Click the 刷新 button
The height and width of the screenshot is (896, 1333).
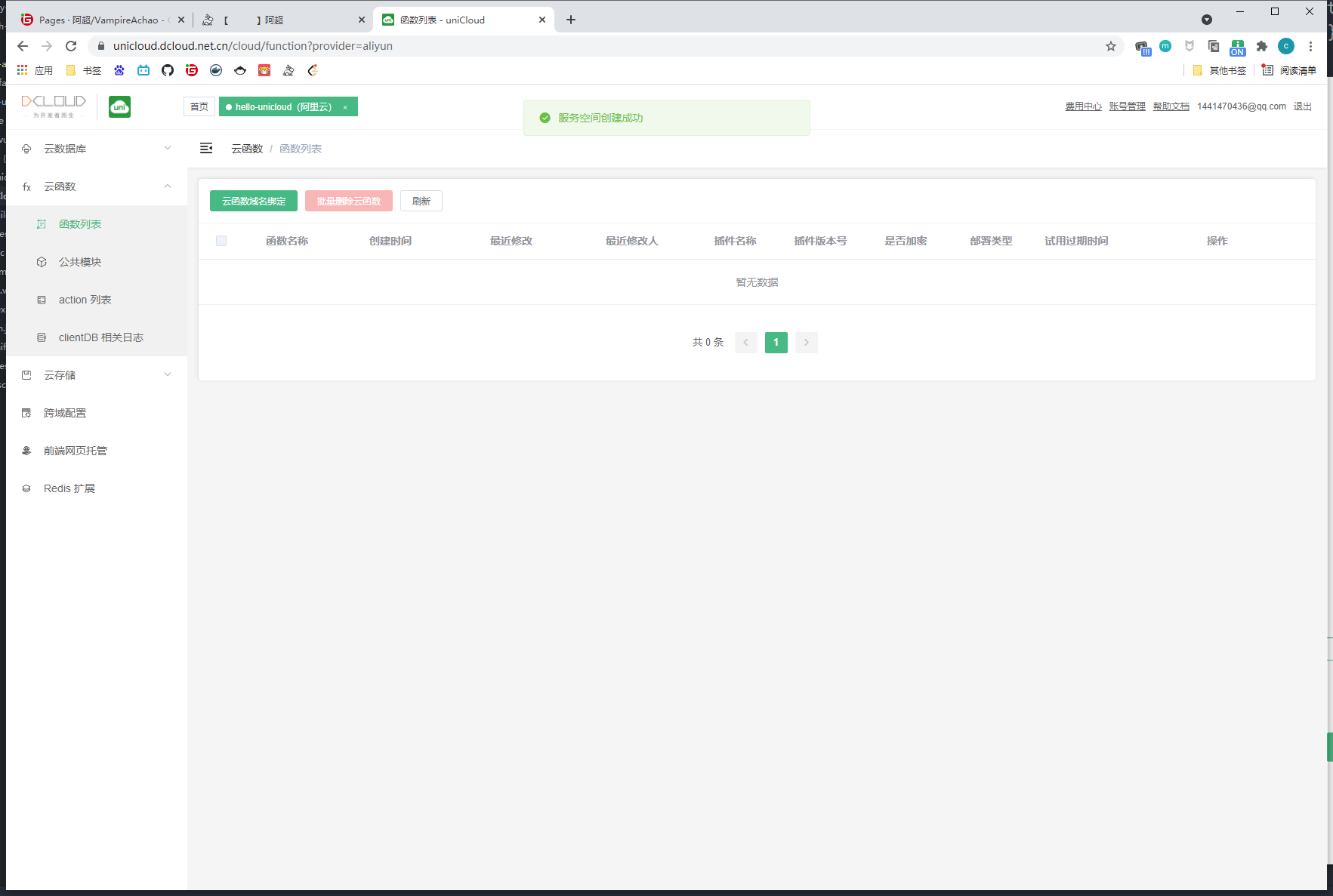click(x=421, y=202)
